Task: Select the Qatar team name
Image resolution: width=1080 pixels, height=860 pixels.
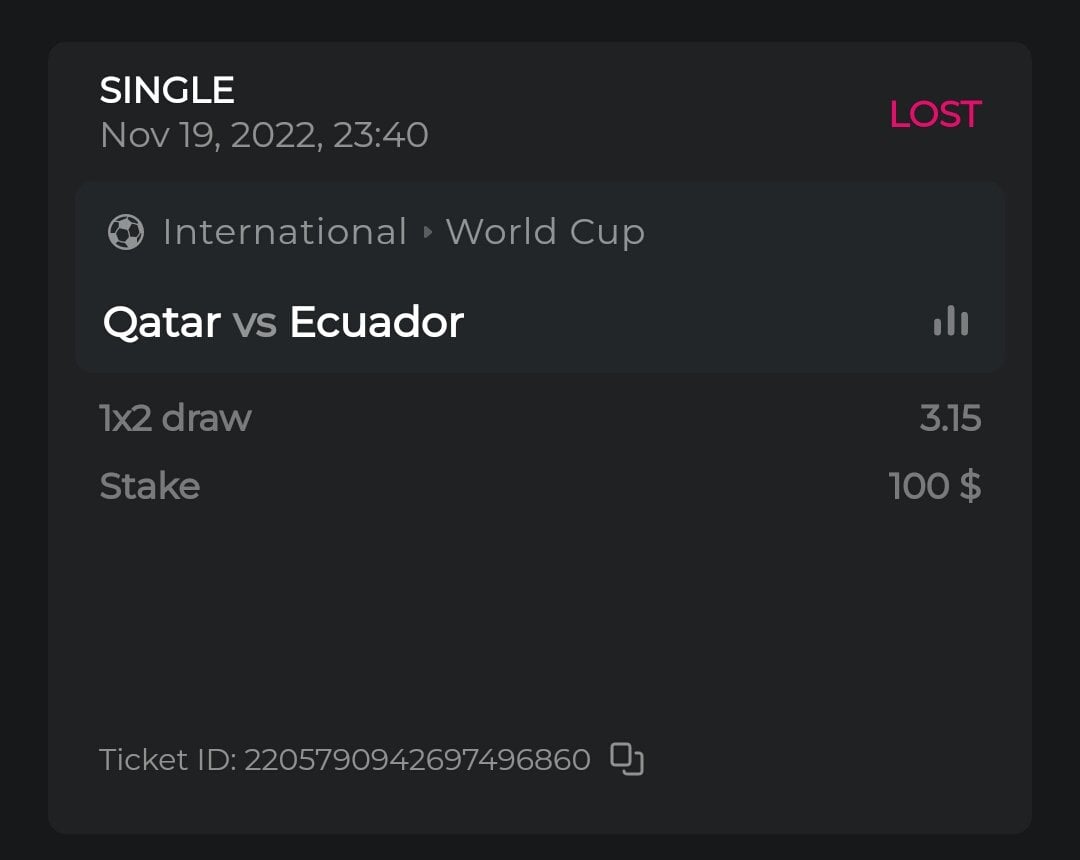Action: pyautogui.click(x=161, y=322)
